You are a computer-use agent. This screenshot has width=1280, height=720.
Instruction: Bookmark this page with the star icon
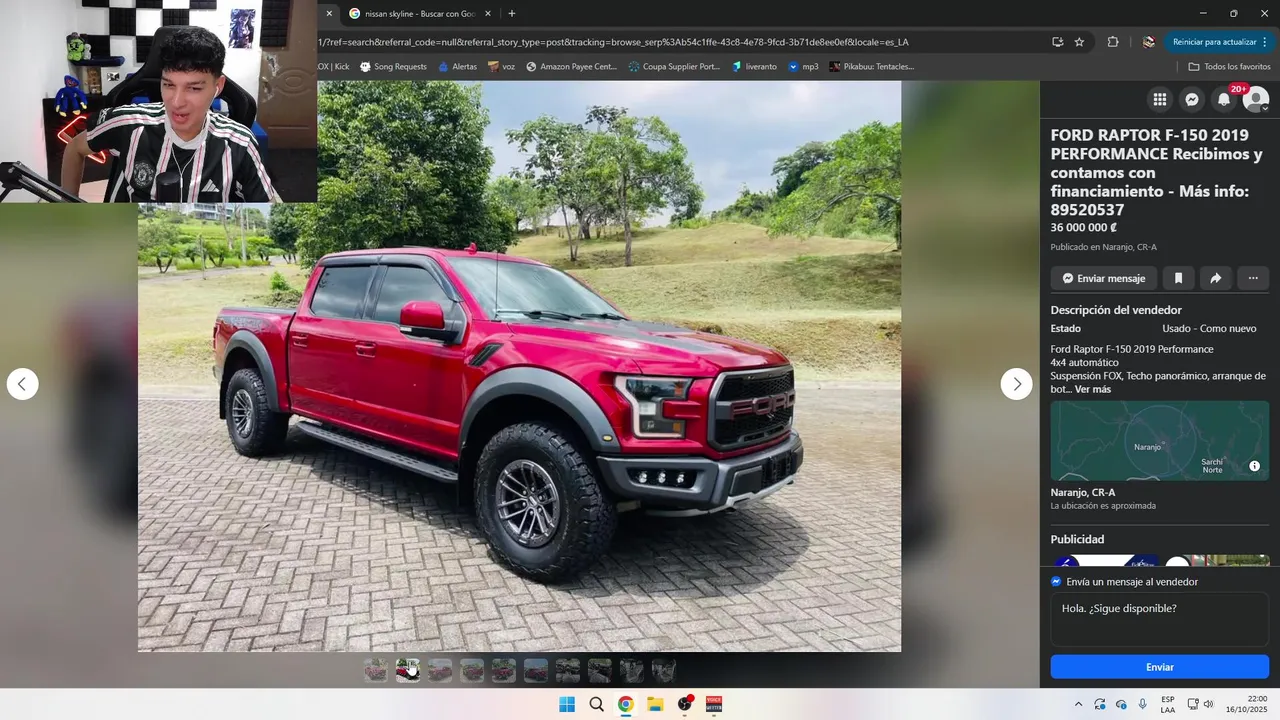pyautogui.click(x=1079, y=42)
